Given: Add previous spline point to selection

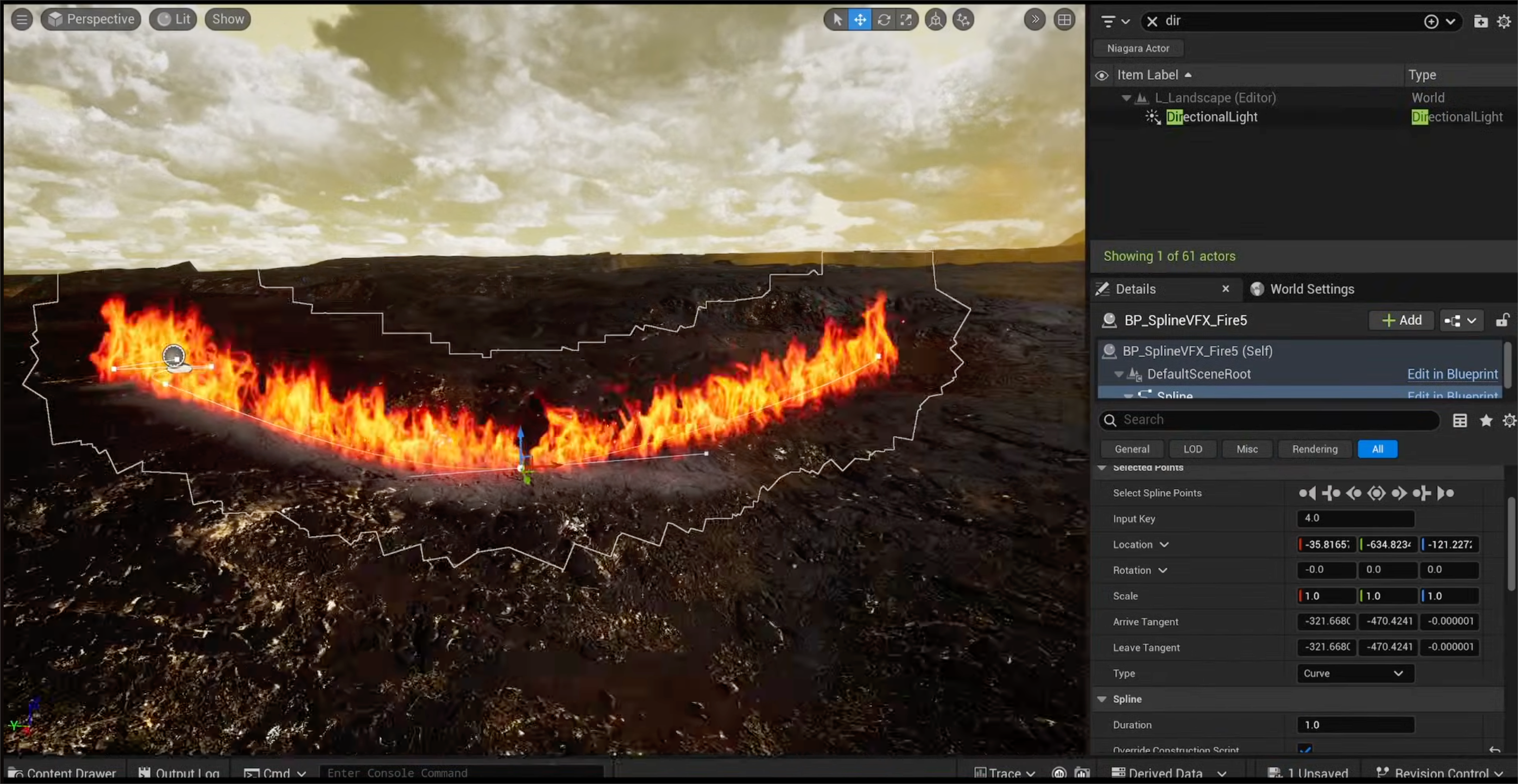Looking at the screenshot, I should pos(1331,493).
